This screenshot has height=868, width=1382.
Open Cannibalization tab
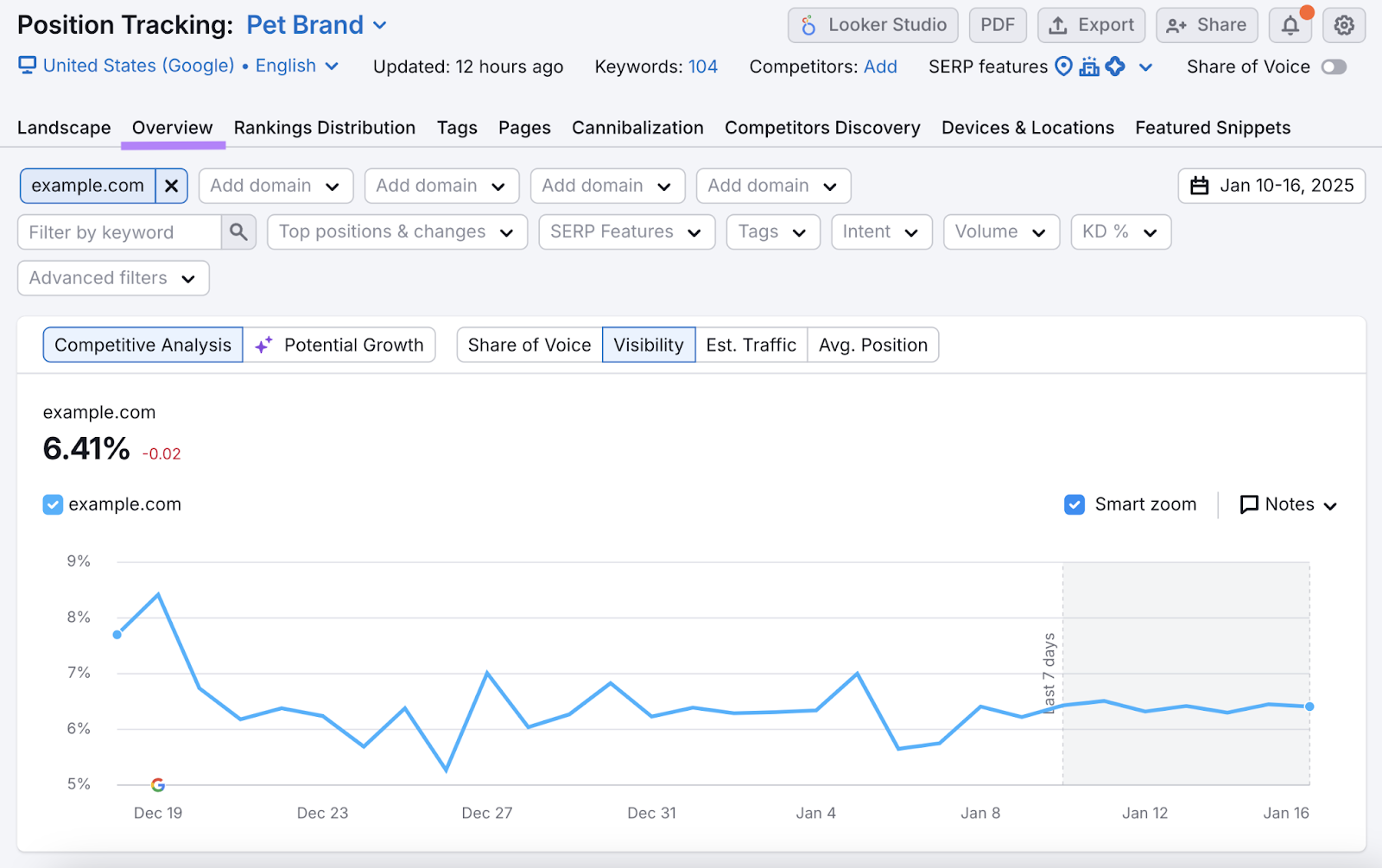(x=637, y=128)
